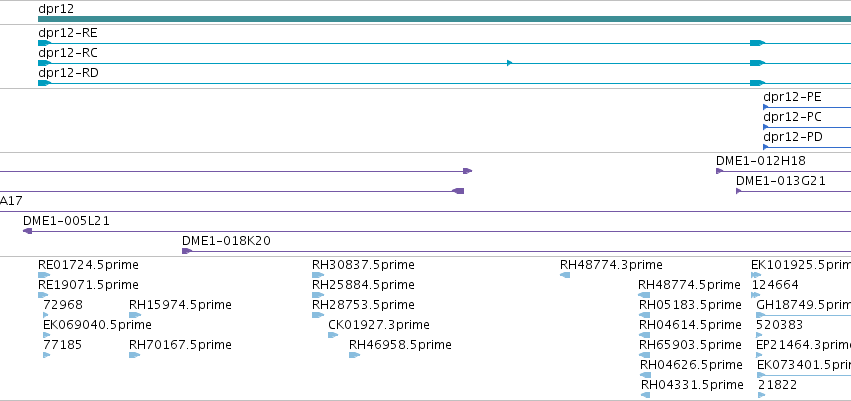This screenshot has height=401, width=851.
Task: Click the dpr12-RC mid-intron arrow marker
Action: click(510, 63)
